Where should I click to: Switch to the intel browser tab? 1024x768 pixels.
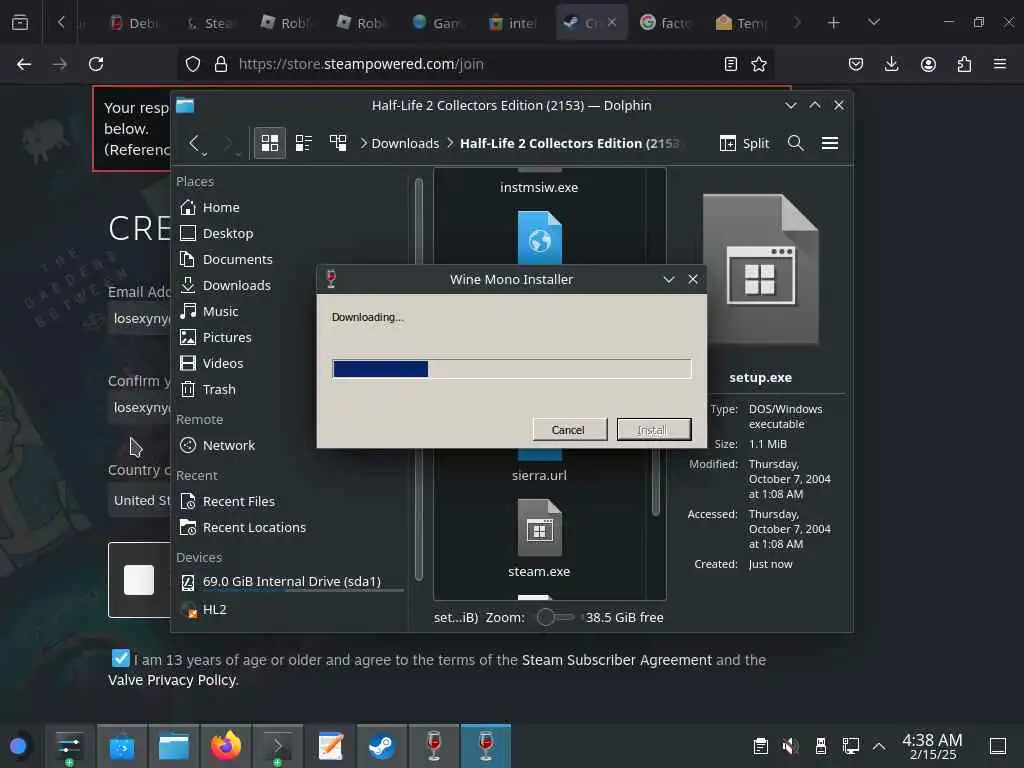[x=513, y=23]
